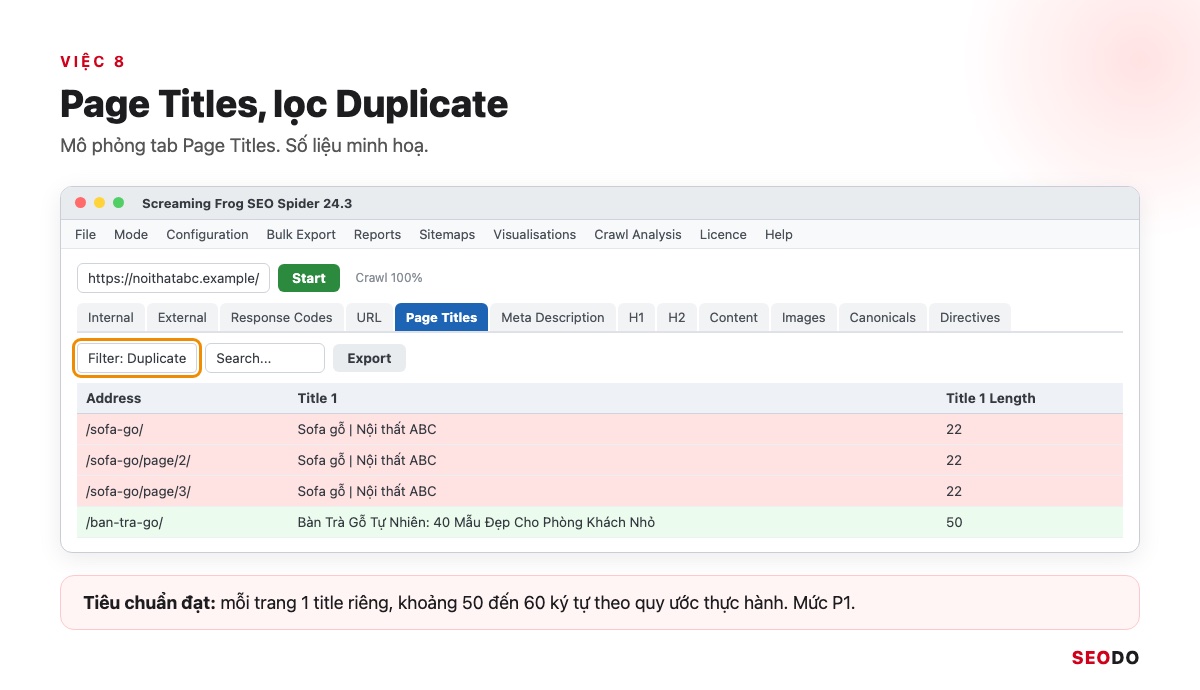1200x690 pixels.
Task: Switch to the Meta Description tab
Action: (553, 317)
